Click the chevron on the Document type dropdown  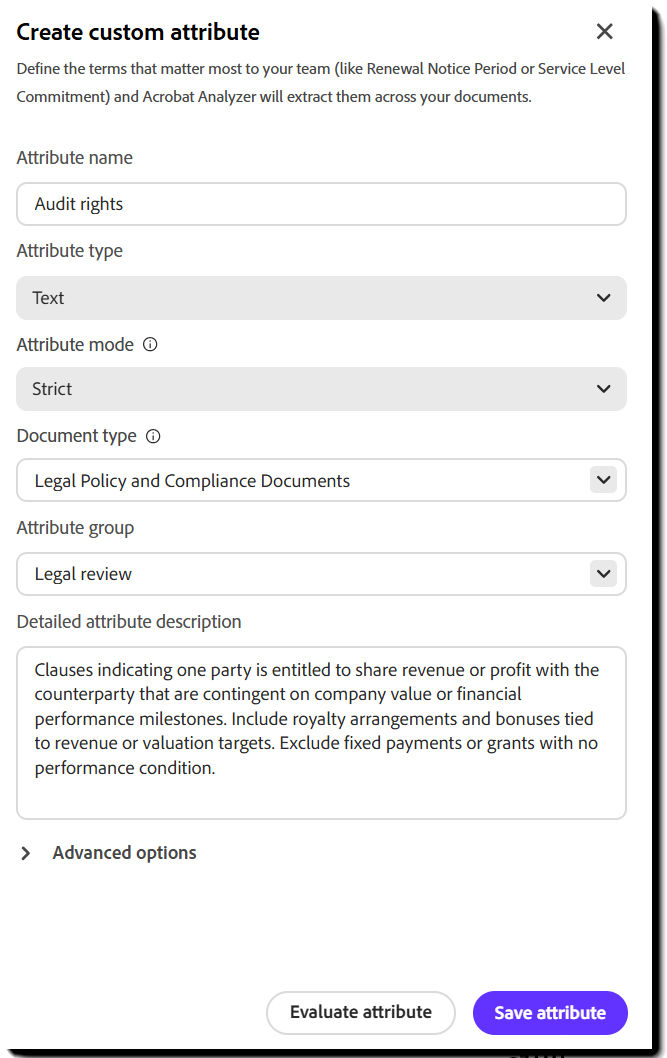(x=604, y=480)
